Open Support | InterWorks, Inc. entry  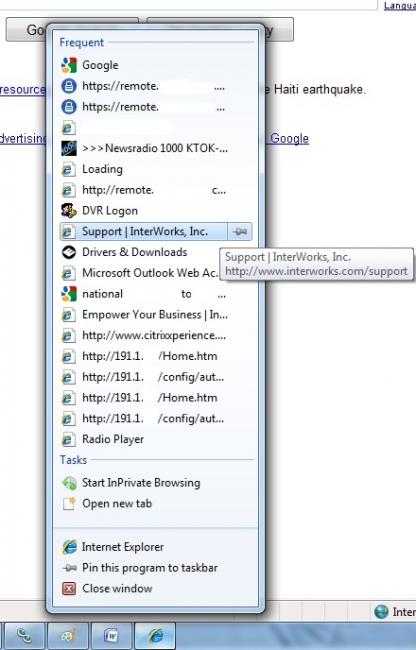pos(143,231)
